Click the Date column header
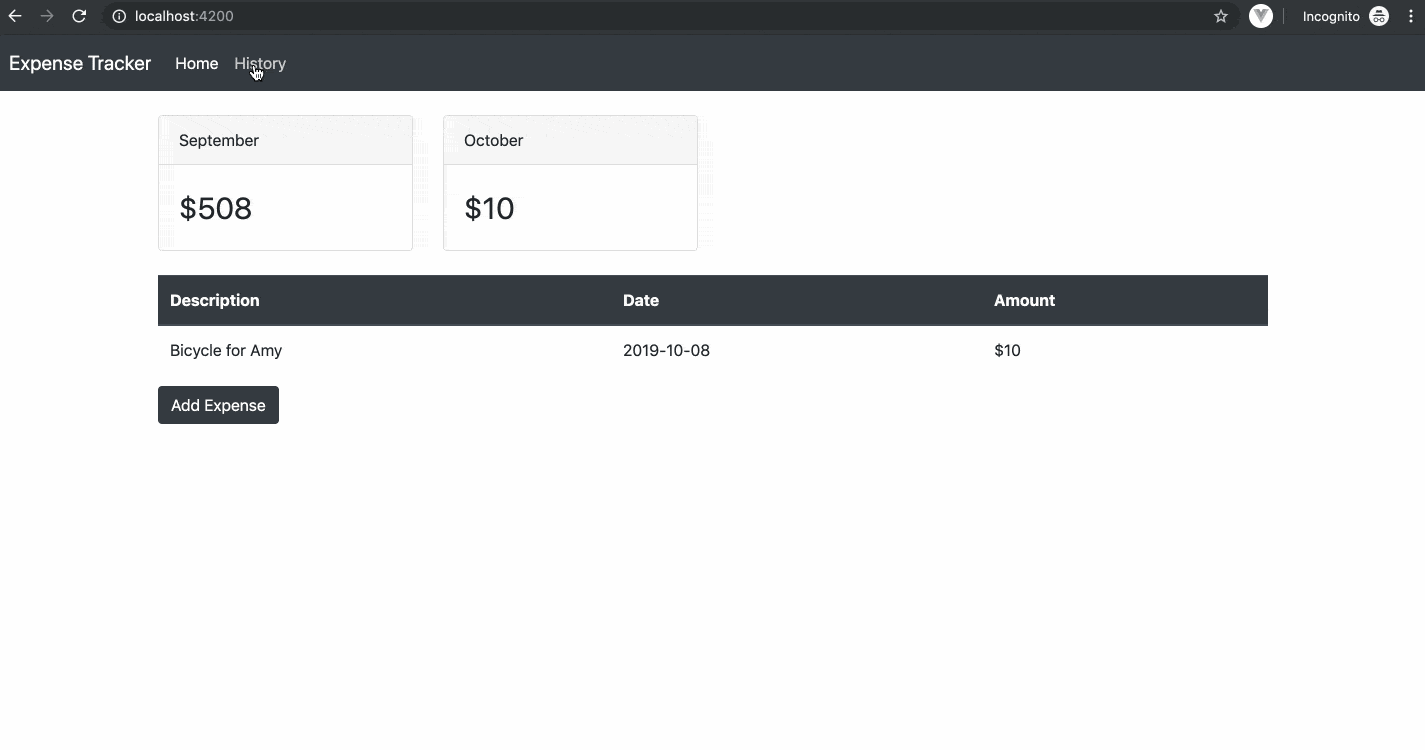 point(640,300)
